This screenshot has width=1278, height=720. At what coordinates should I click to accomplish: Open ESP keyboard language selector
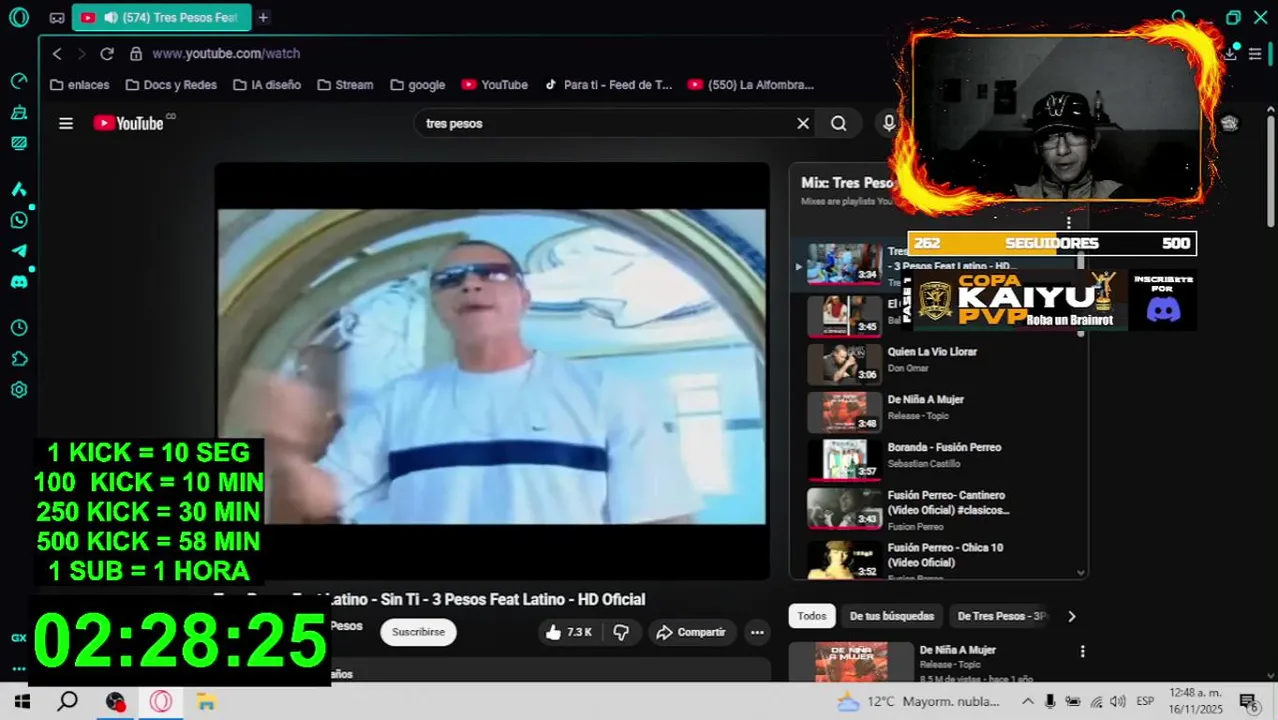1145,701
